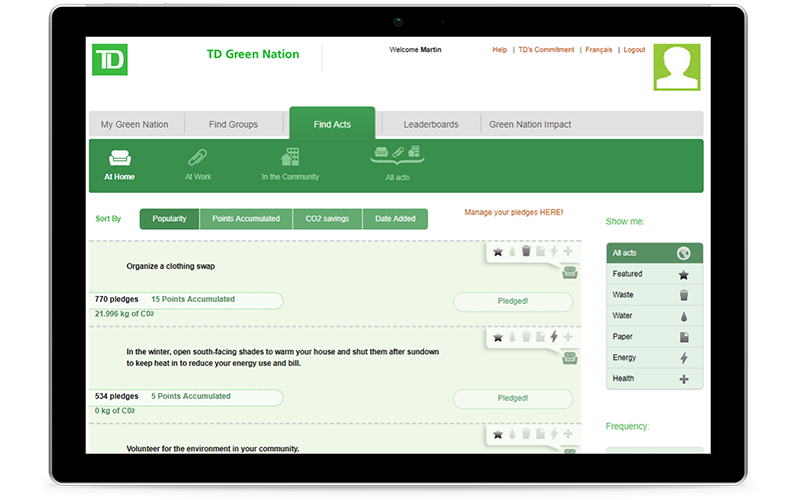Select the All acts combined icon

(397, 155)
